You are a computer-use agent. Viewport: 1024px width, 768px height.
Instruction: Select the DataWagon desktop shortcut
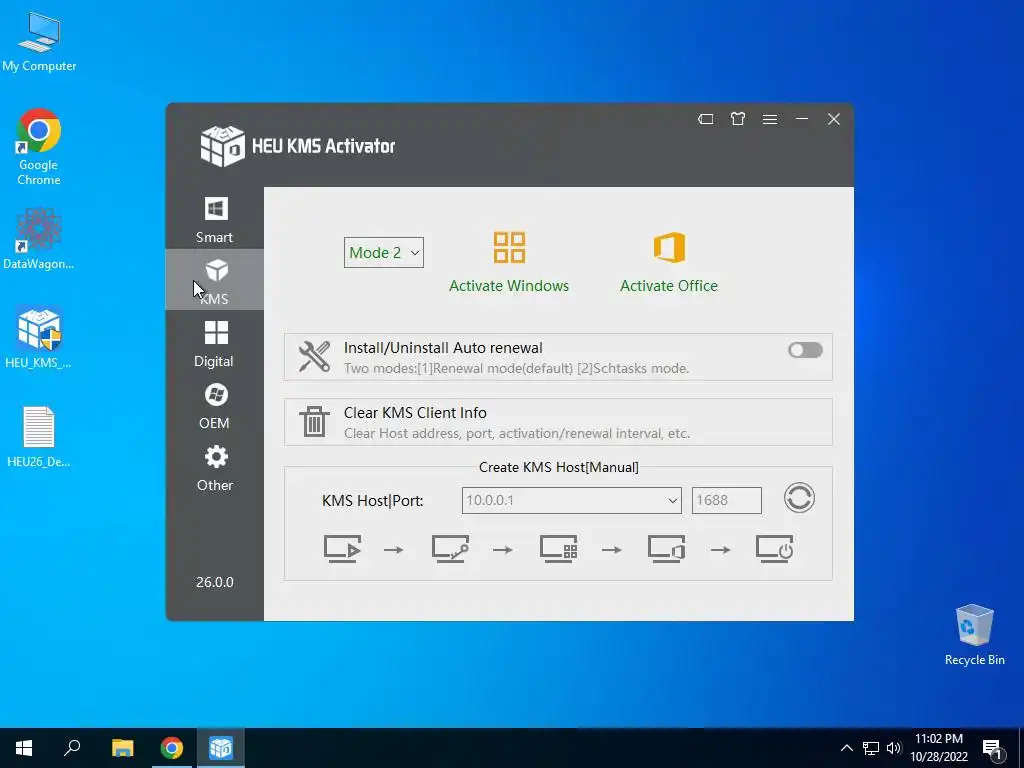(x=39, y=239)
